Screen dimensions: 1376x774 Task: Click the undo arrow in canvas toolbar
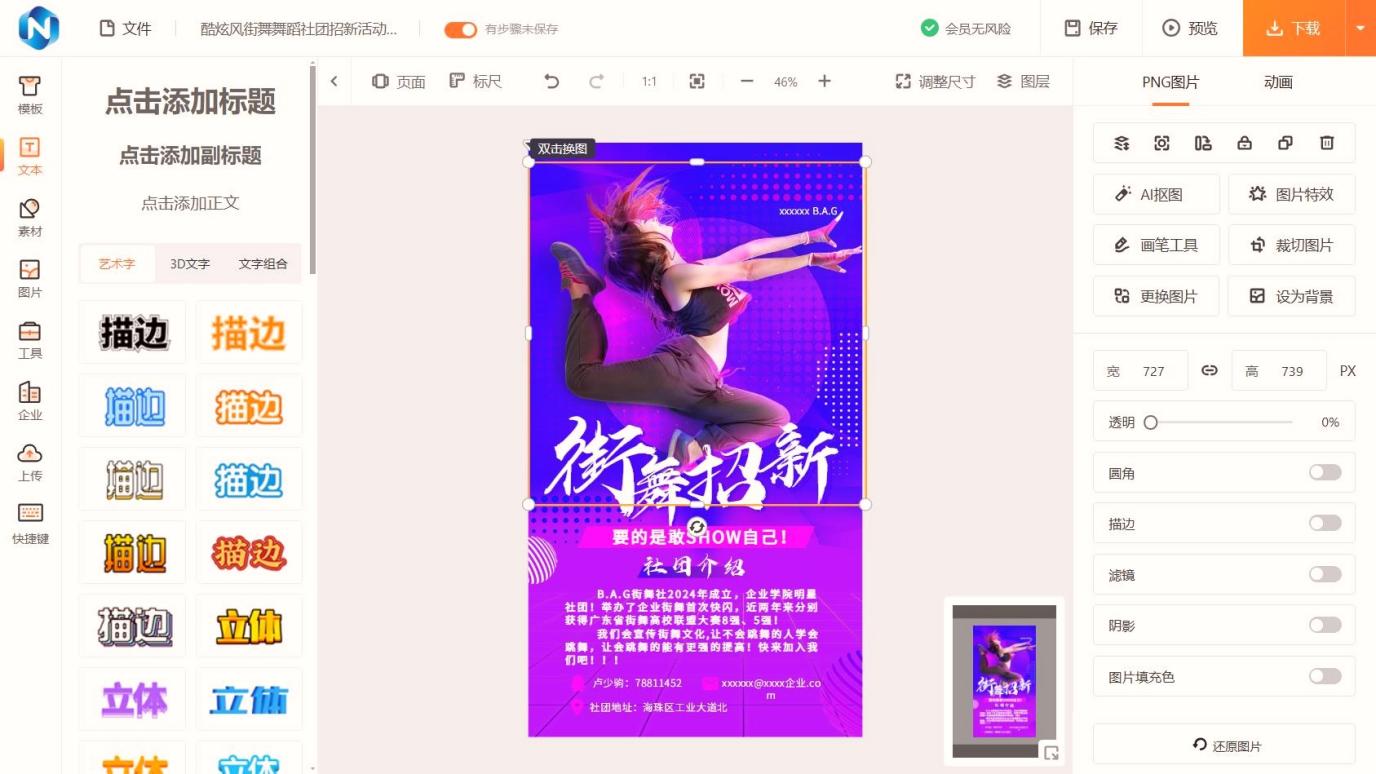[x=551, y=81]
